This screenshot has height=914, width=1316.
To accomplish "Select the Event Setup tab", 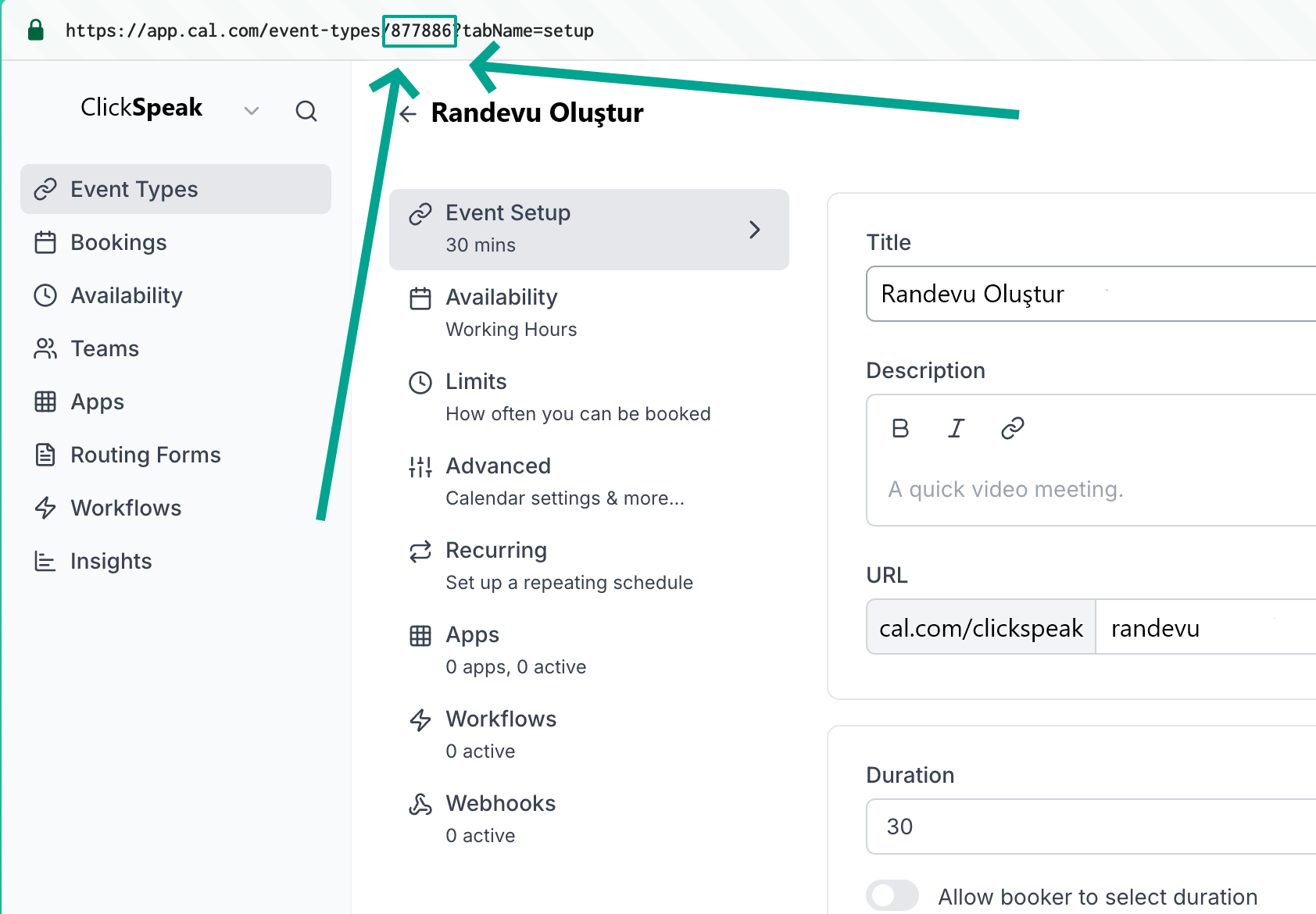I will 589,230.
